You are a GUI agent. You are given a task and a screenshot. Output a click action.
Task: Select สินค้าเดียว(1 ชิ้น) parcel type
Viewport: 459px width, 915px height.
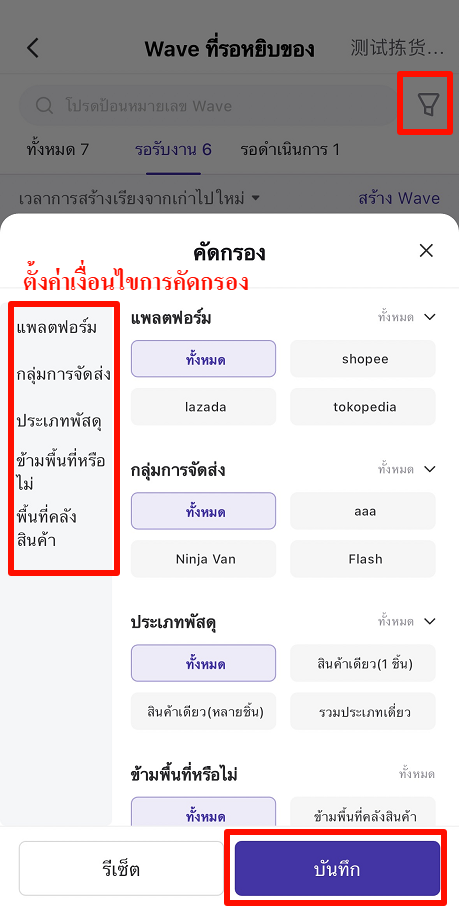(x=363, y=663)
